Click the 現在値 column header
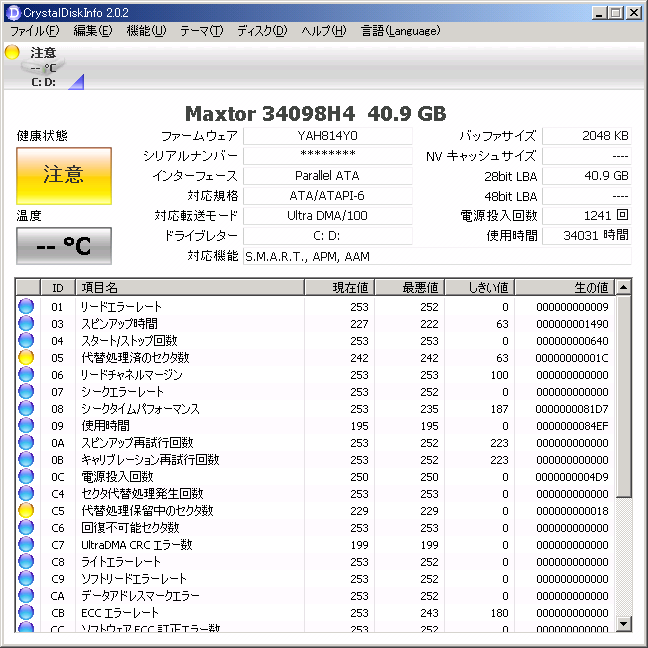 click(339, 287)
